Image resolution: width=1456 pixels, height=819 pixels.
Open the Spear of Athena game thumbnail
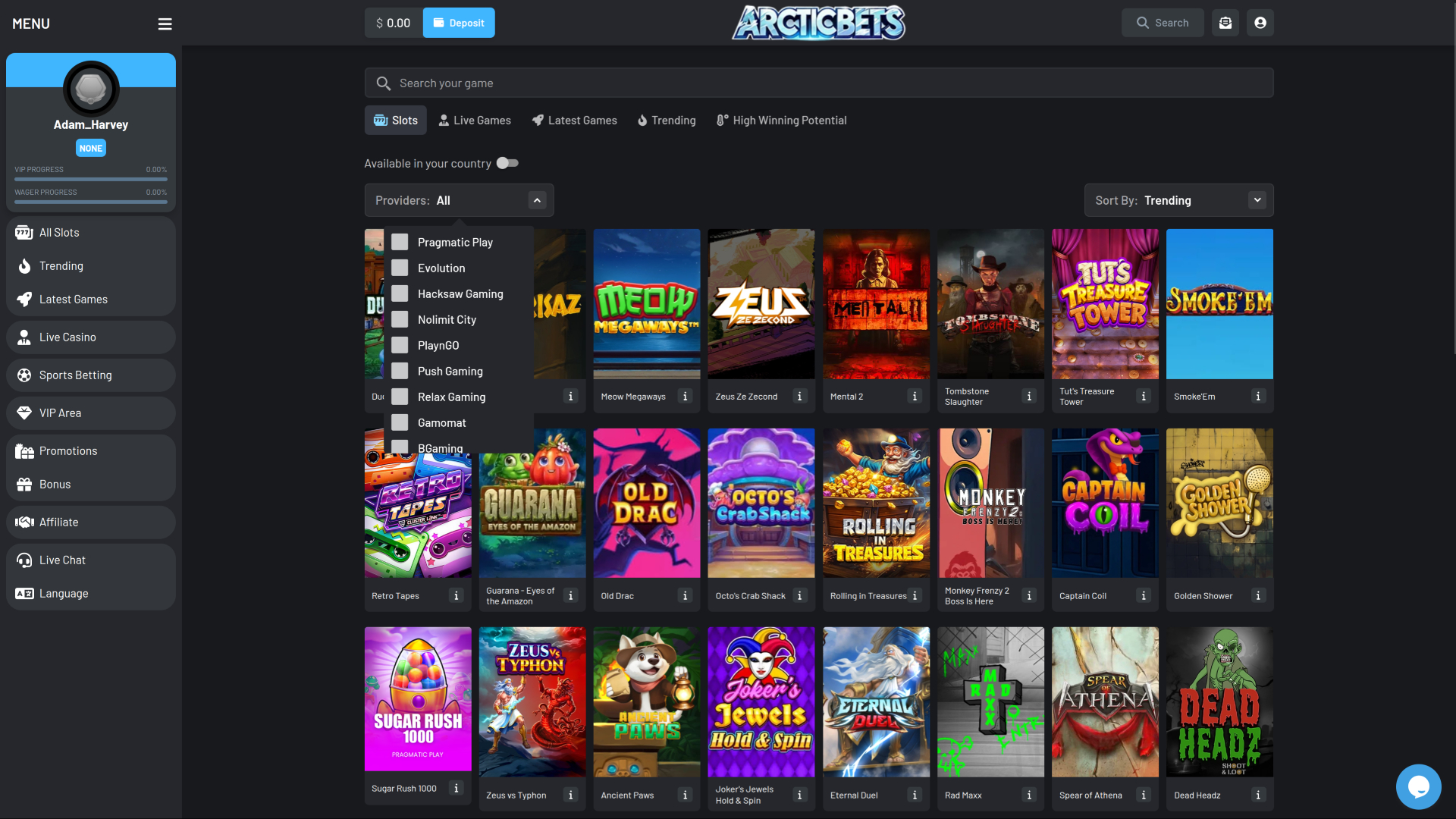[1105, 702]
